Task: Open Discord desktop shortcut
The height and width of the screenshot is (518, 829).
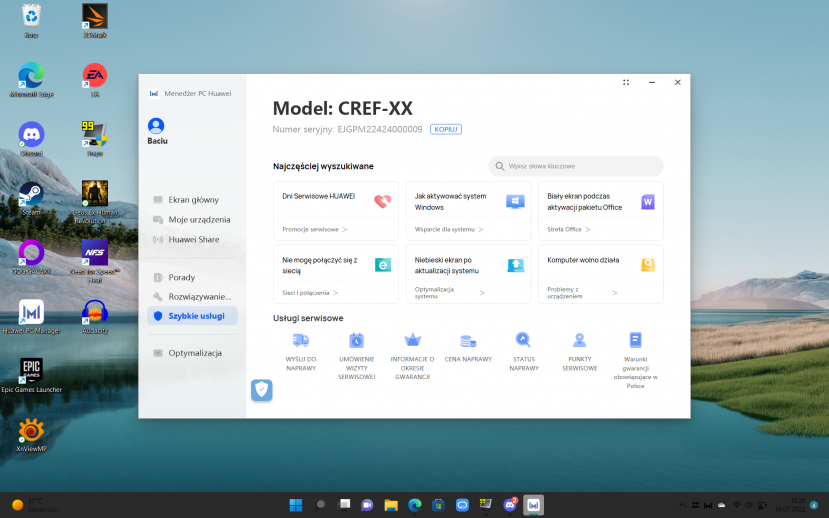Action: click(x=32, y=139)
